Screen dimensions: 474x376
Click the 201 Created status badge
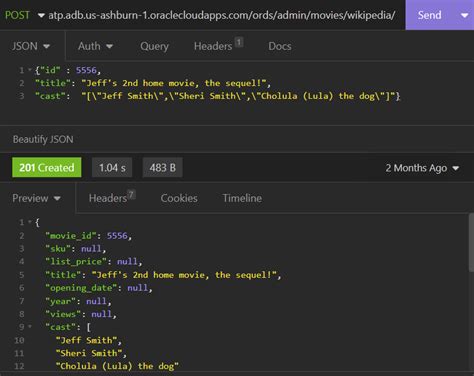point(47,167)
